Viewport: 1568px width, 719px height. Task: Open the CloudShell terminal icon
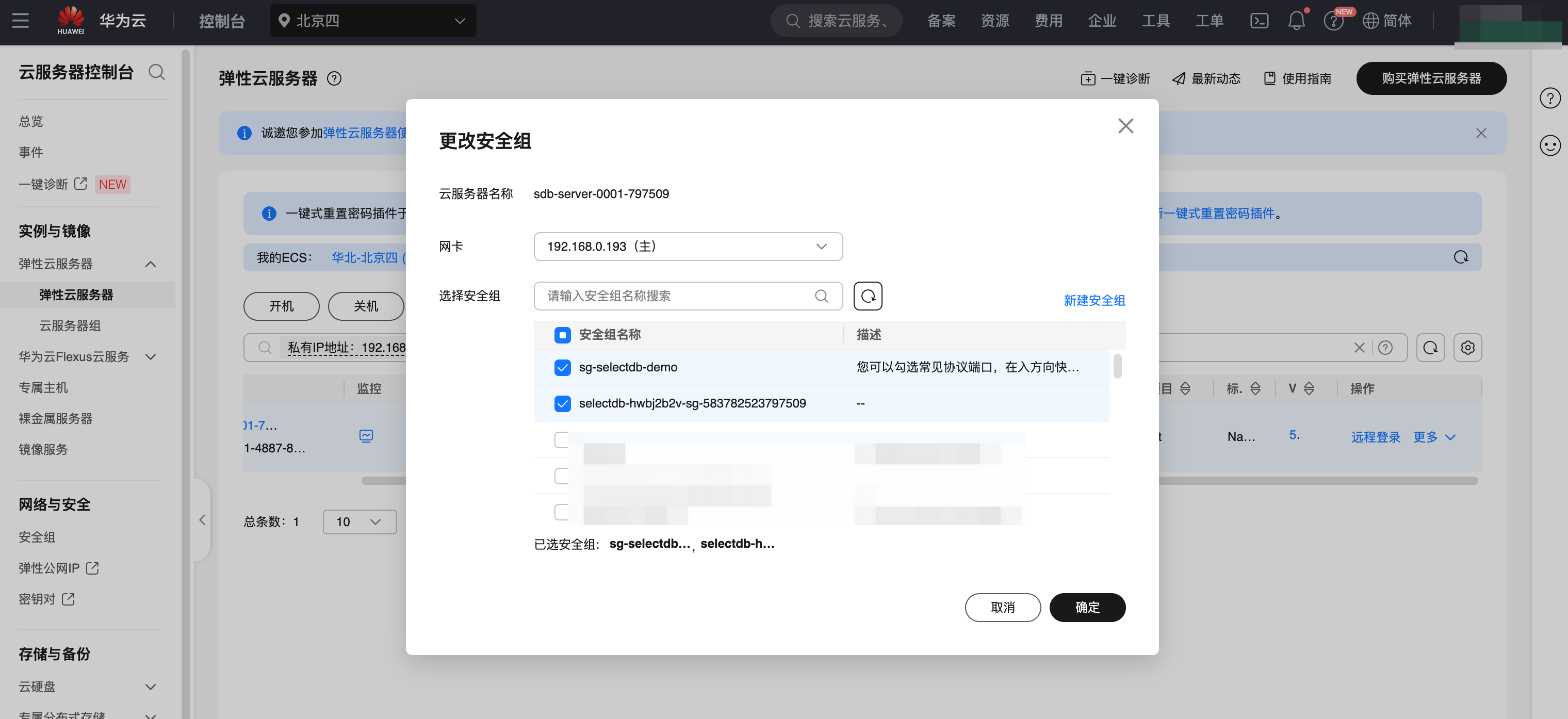[x=1259, y=21]
